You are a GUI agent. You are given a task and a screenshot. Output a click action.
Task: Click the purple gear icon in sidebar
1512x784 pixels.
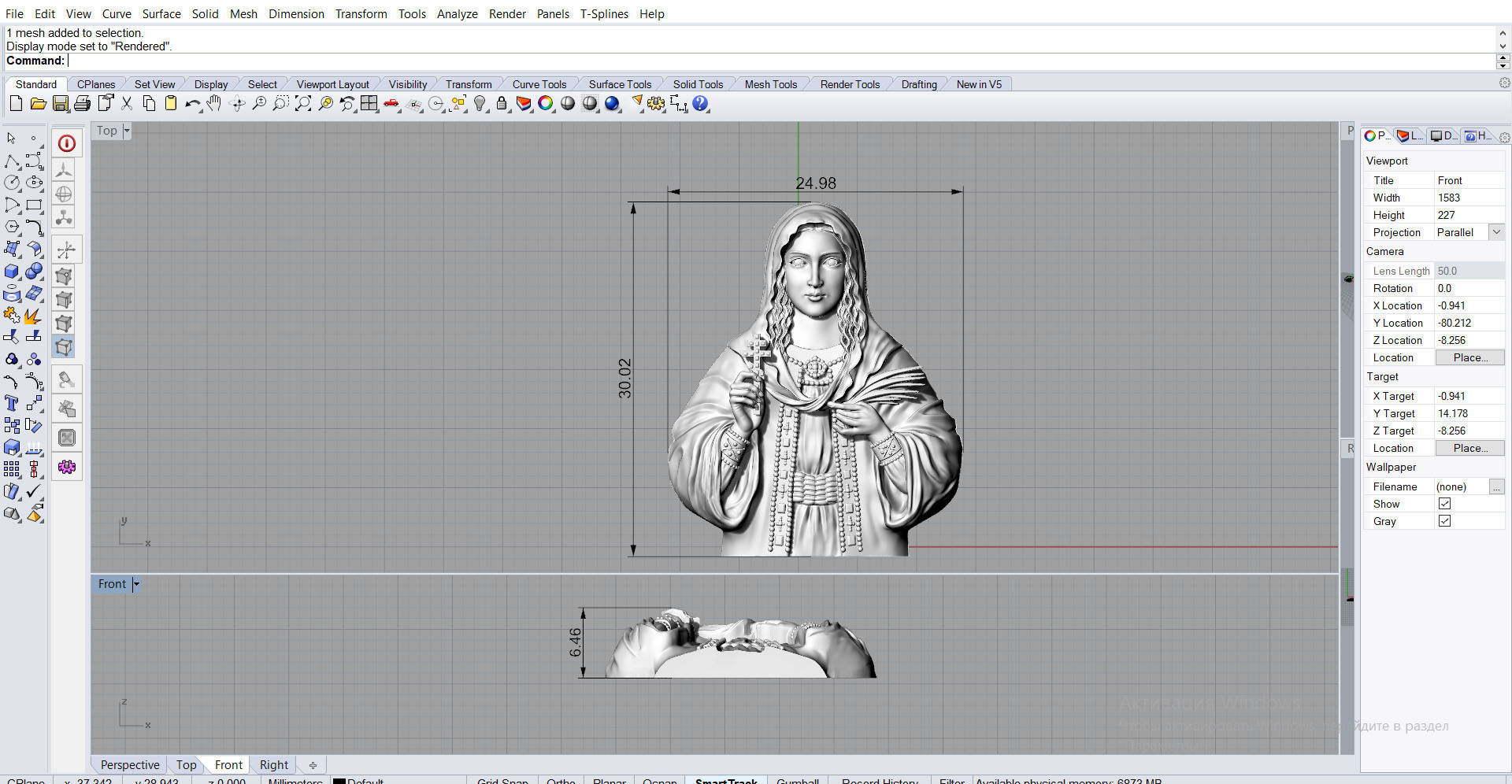[67, 468]
